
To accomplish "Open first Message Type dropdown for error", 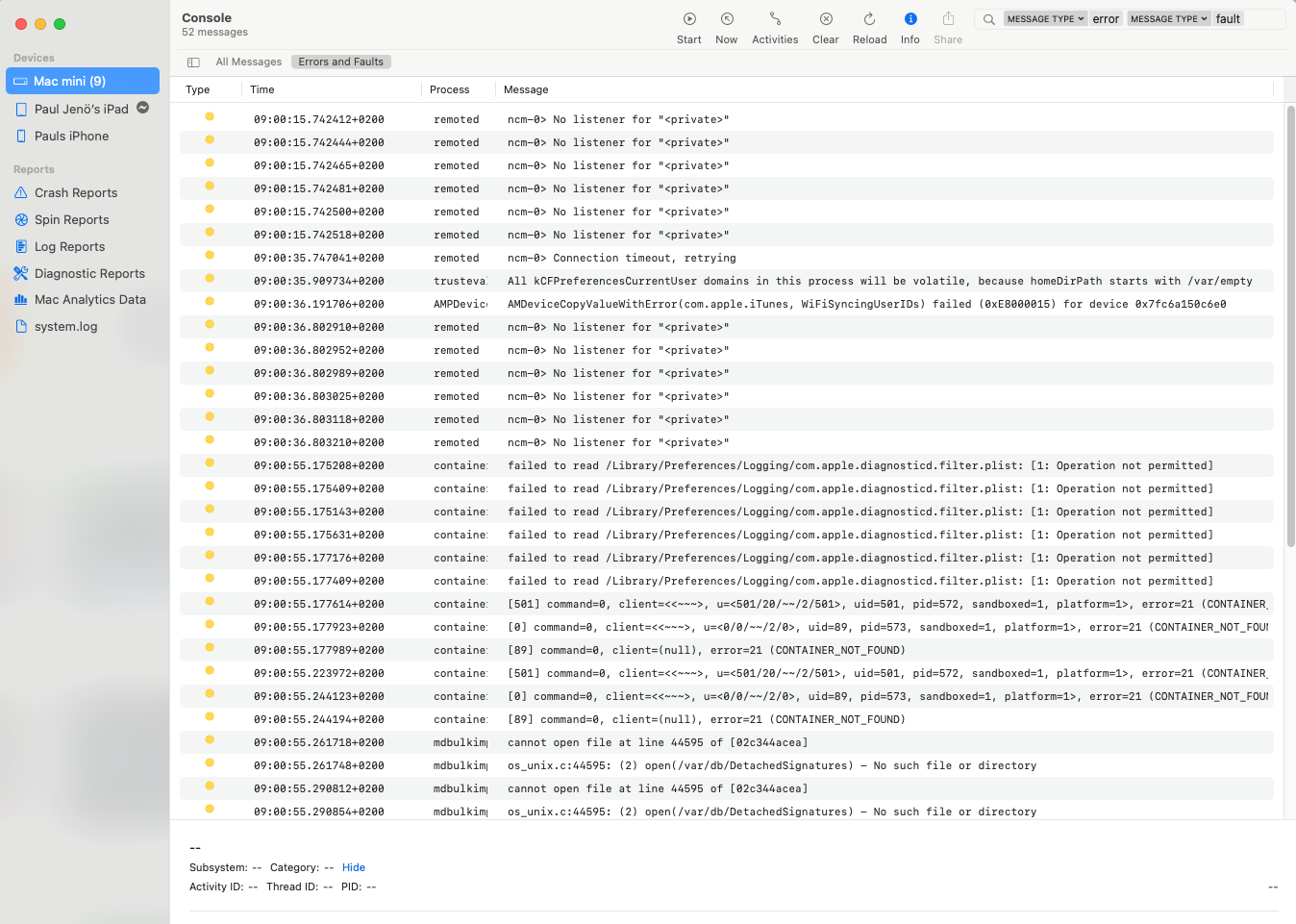I will (x=1045, y=19).
